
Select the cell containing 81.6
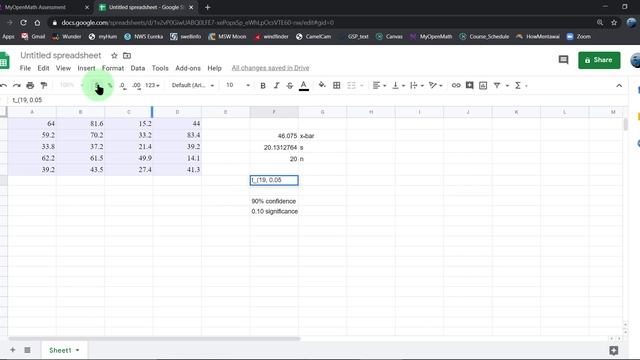(80, 123)
